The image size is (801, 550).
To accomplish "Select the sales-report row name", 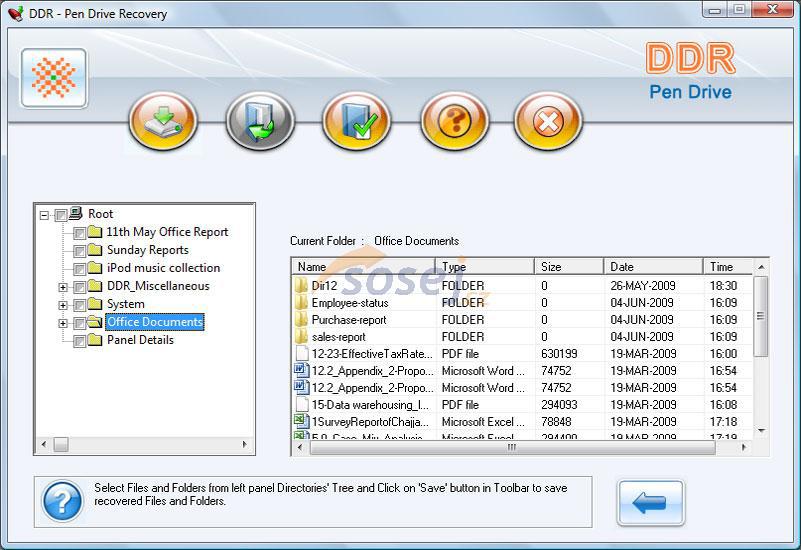I will (339, 337).
